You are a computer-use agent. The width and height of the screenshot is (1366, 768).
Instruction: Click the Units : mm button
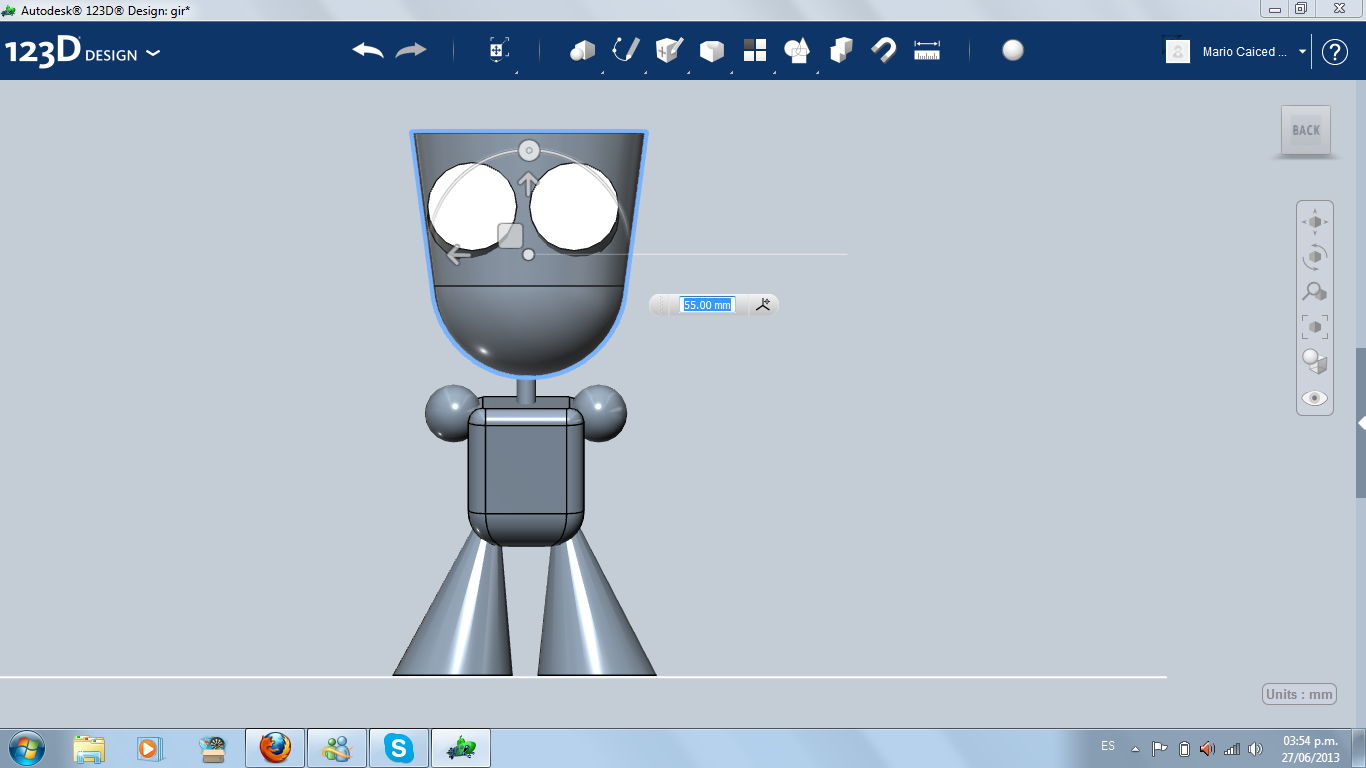pyautogui.click(x=1300, y=694)
